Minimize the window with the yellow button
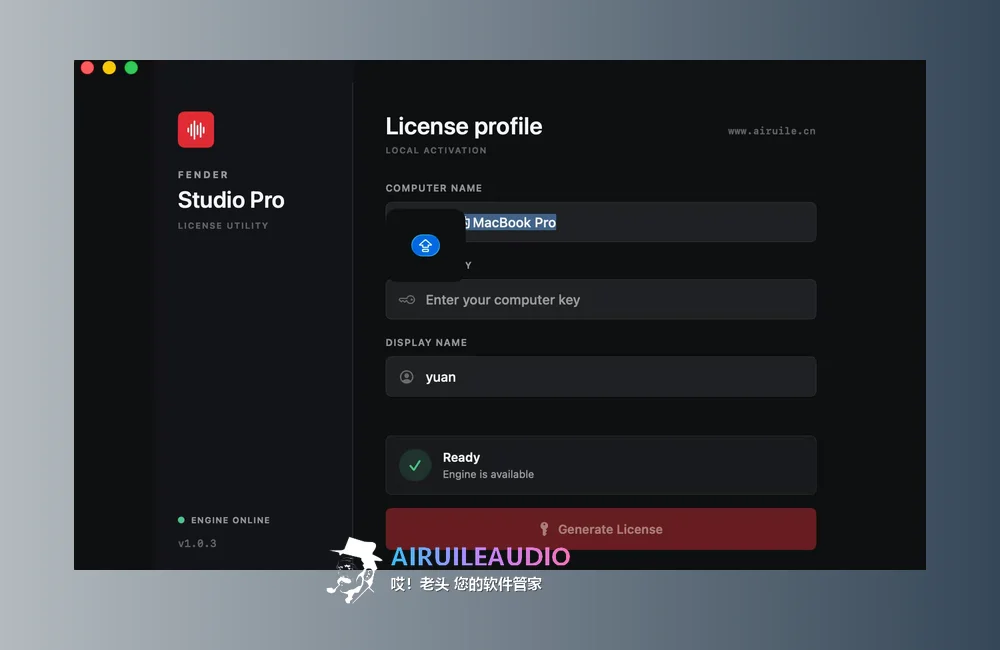This screenshot has height=650, width=1000. pyautogui.click(x=109, y=68)
